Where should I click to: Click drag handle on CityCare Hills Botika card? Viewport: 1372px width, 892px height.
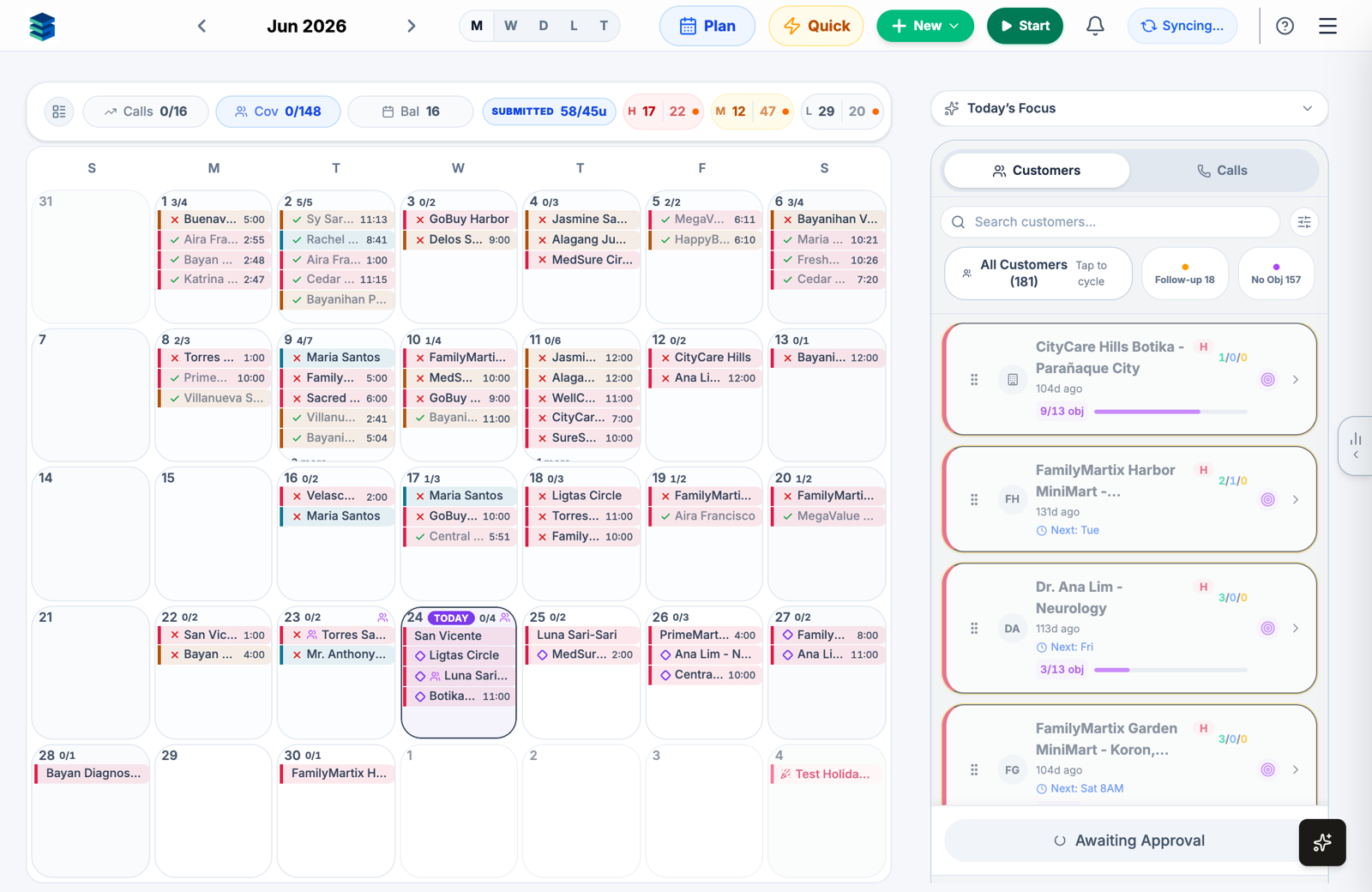click(x=974, y=379)
